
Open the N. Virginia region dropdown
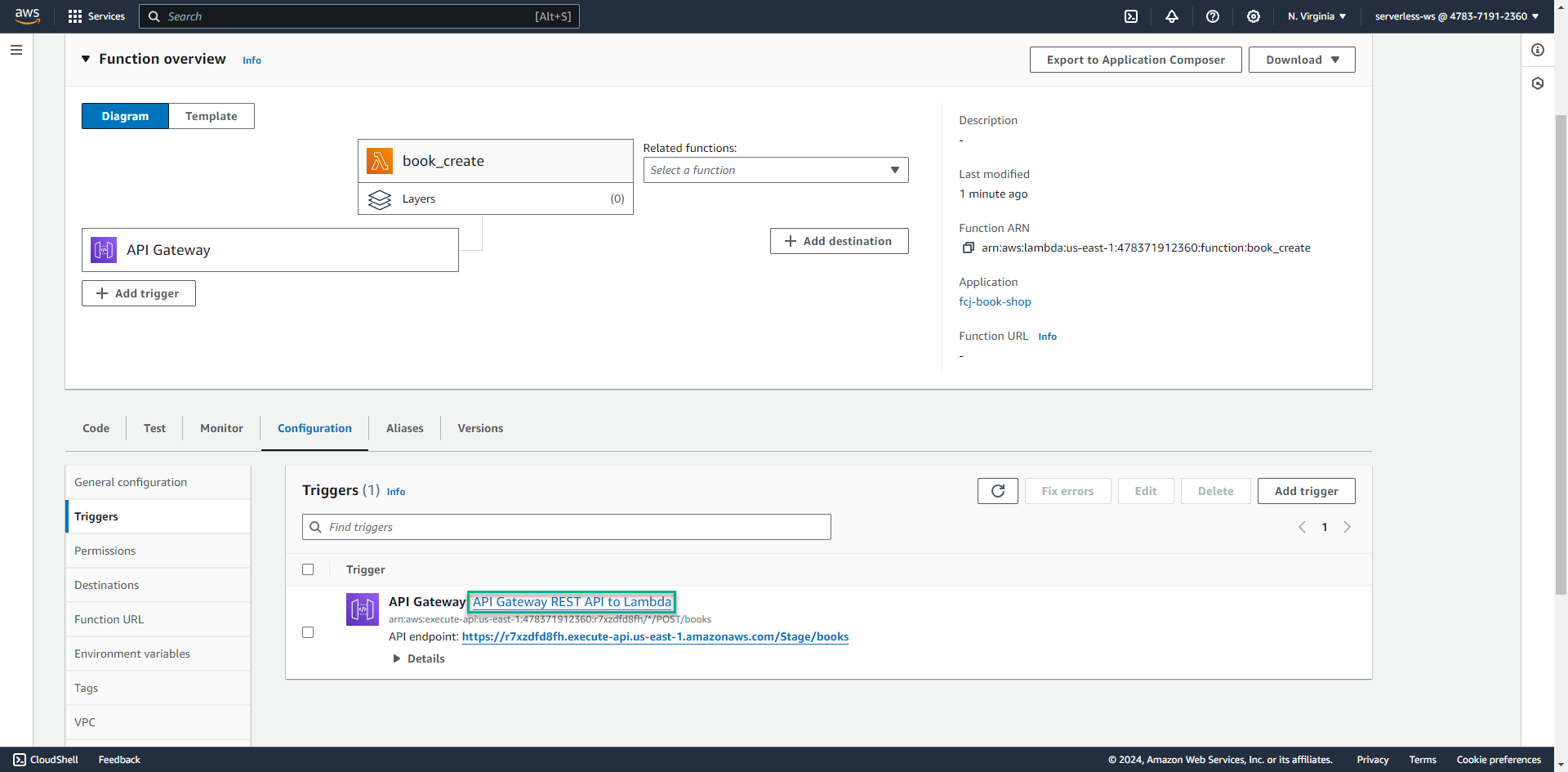coord(1316,16)
